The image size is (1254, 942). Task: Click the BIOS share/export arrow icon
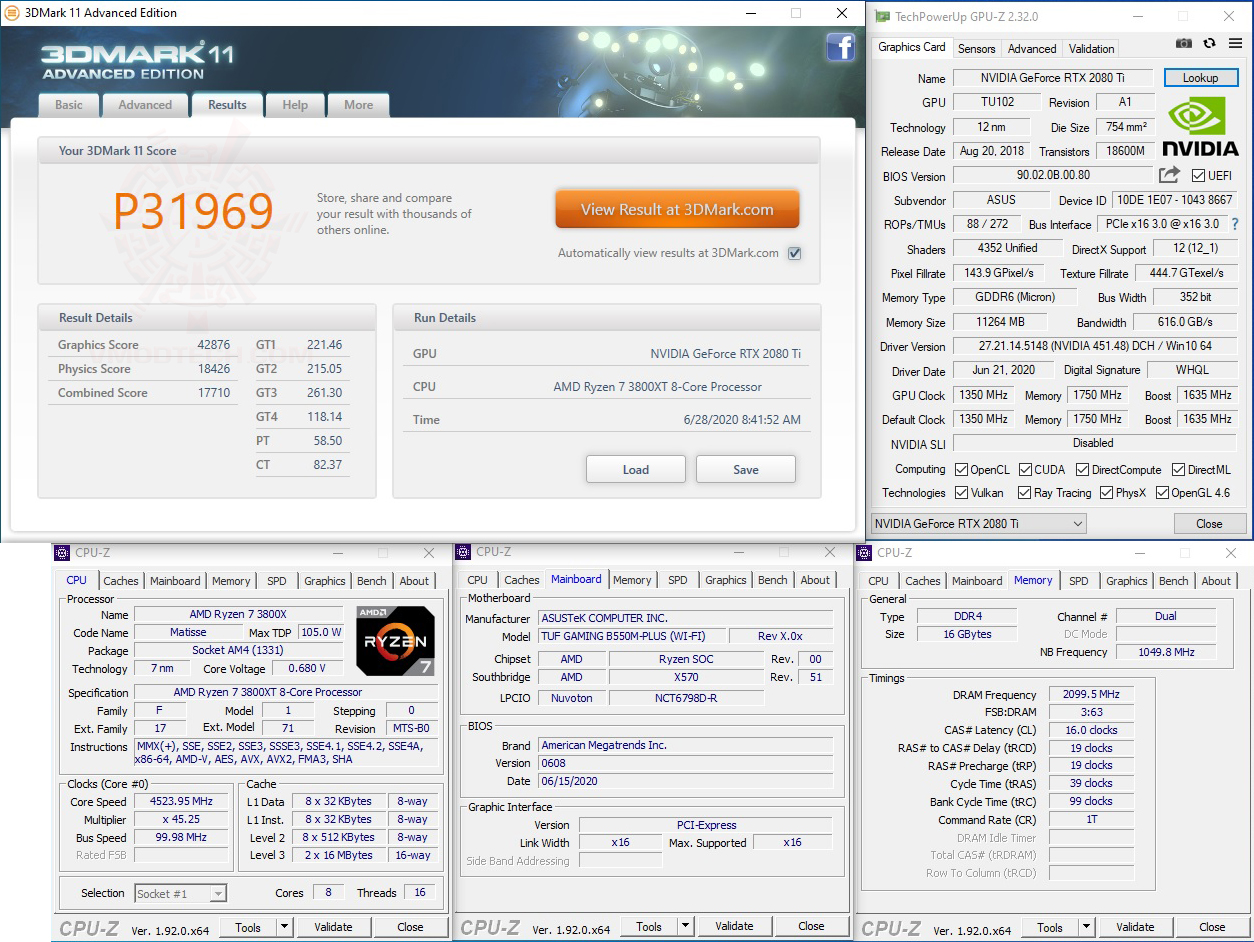coord(1170,175)
